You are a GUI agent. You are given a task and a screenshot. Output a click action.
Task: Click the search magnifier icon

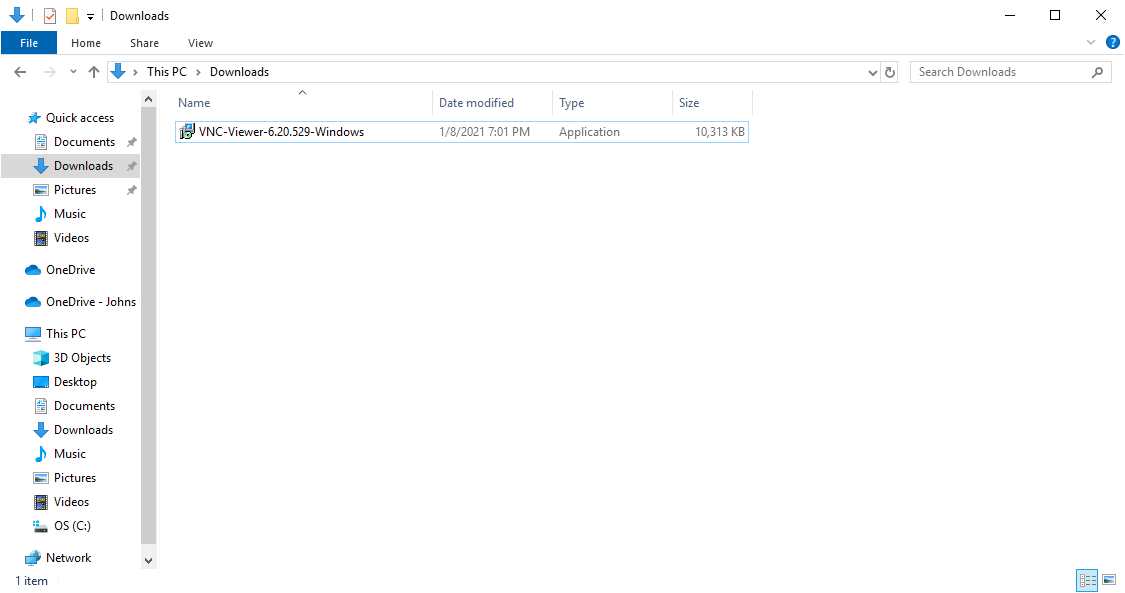(1097, 72)
